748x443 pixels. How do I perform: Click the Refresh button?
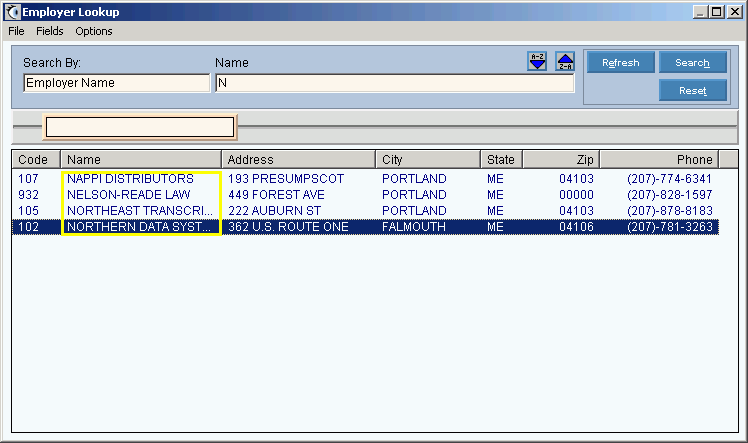tap(621, 62)
